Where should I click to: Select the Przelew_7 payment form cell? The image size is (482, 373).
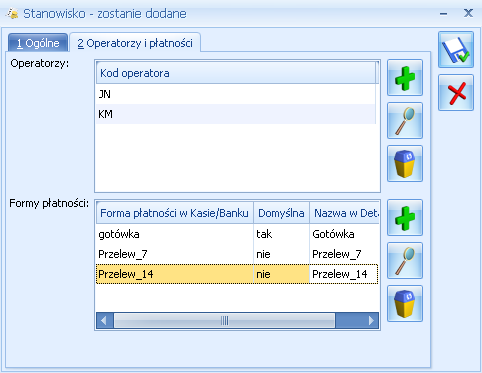click(x=175, y=254)
